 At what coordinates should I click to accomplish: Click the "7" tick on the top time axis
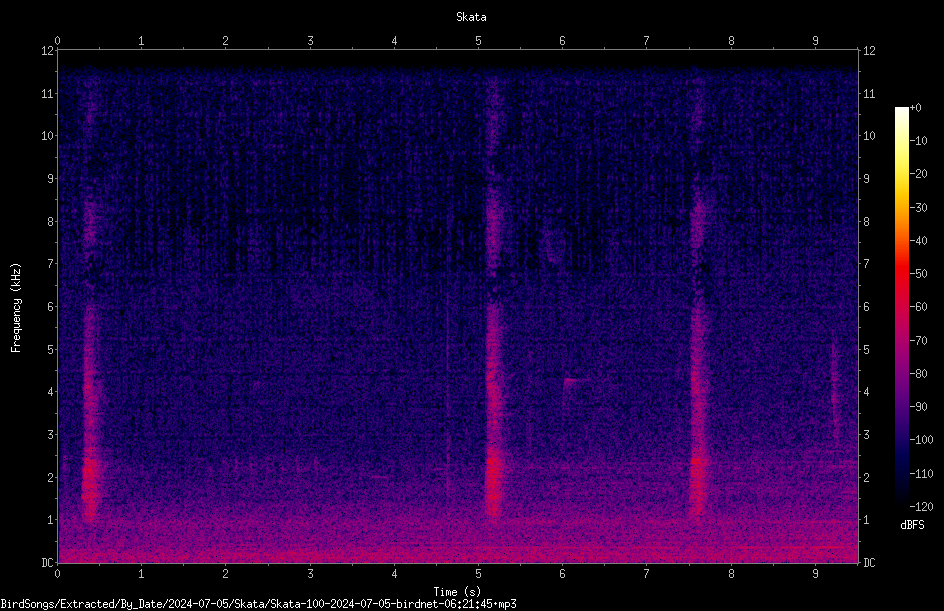[x=647, y=41]
